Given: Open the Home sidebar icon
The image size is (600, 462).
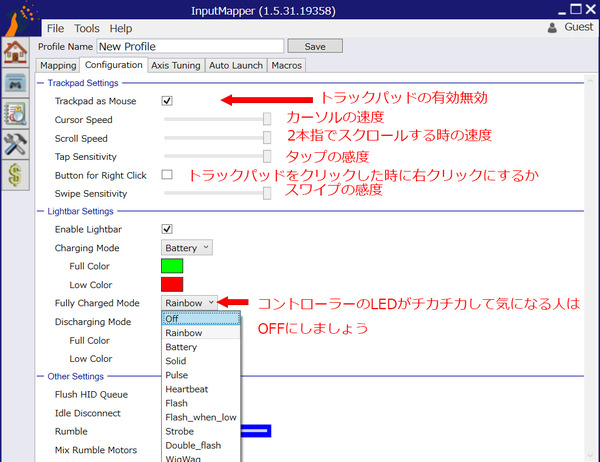Looking at the screenshot, I should [15, 52].
